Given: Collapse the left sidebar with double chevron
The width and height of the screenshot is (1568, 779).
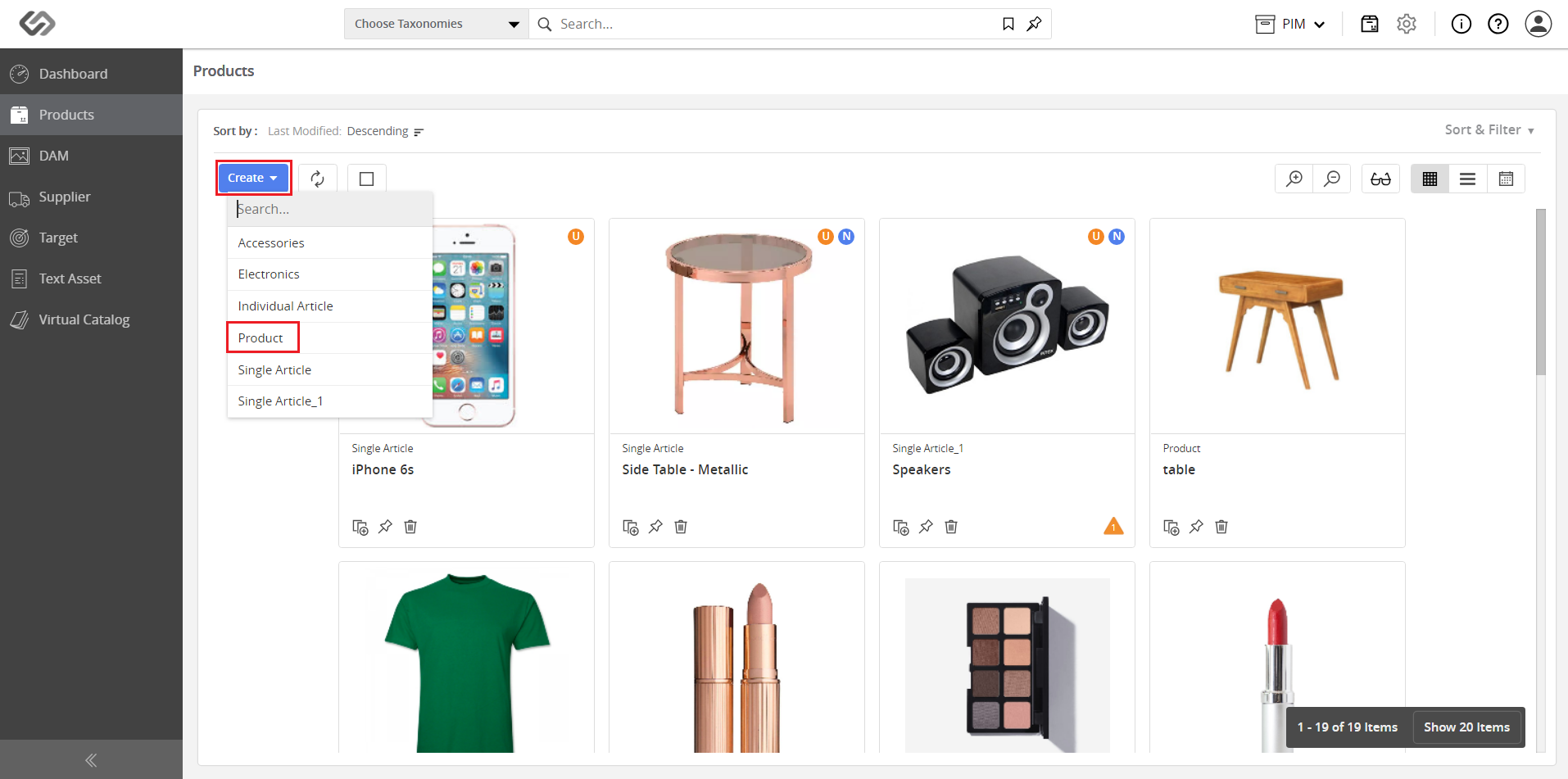Looking at the screenshot, I should click(91, 760).
